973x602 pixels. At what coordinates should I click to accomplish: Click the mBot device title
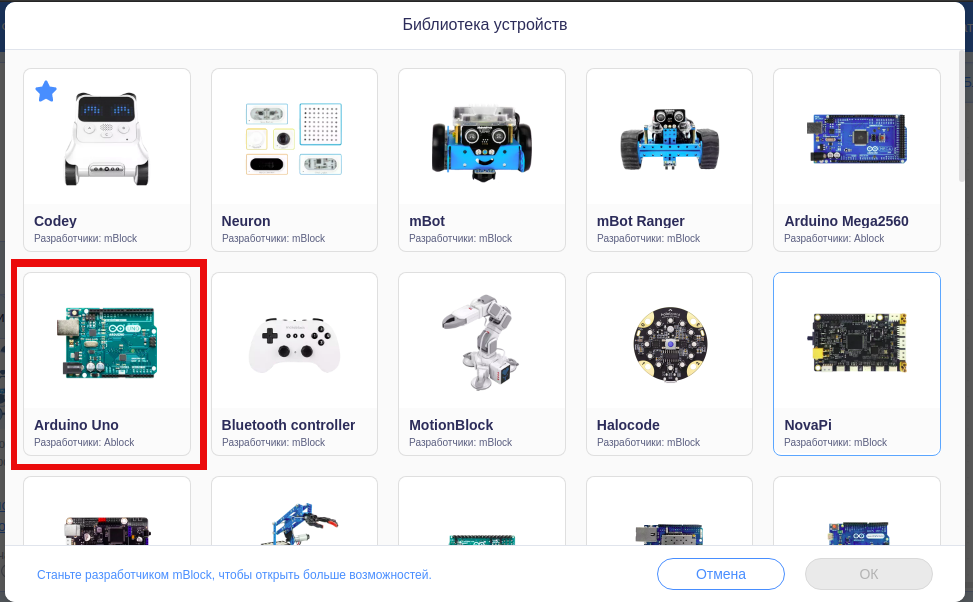(x=427, y=221)
